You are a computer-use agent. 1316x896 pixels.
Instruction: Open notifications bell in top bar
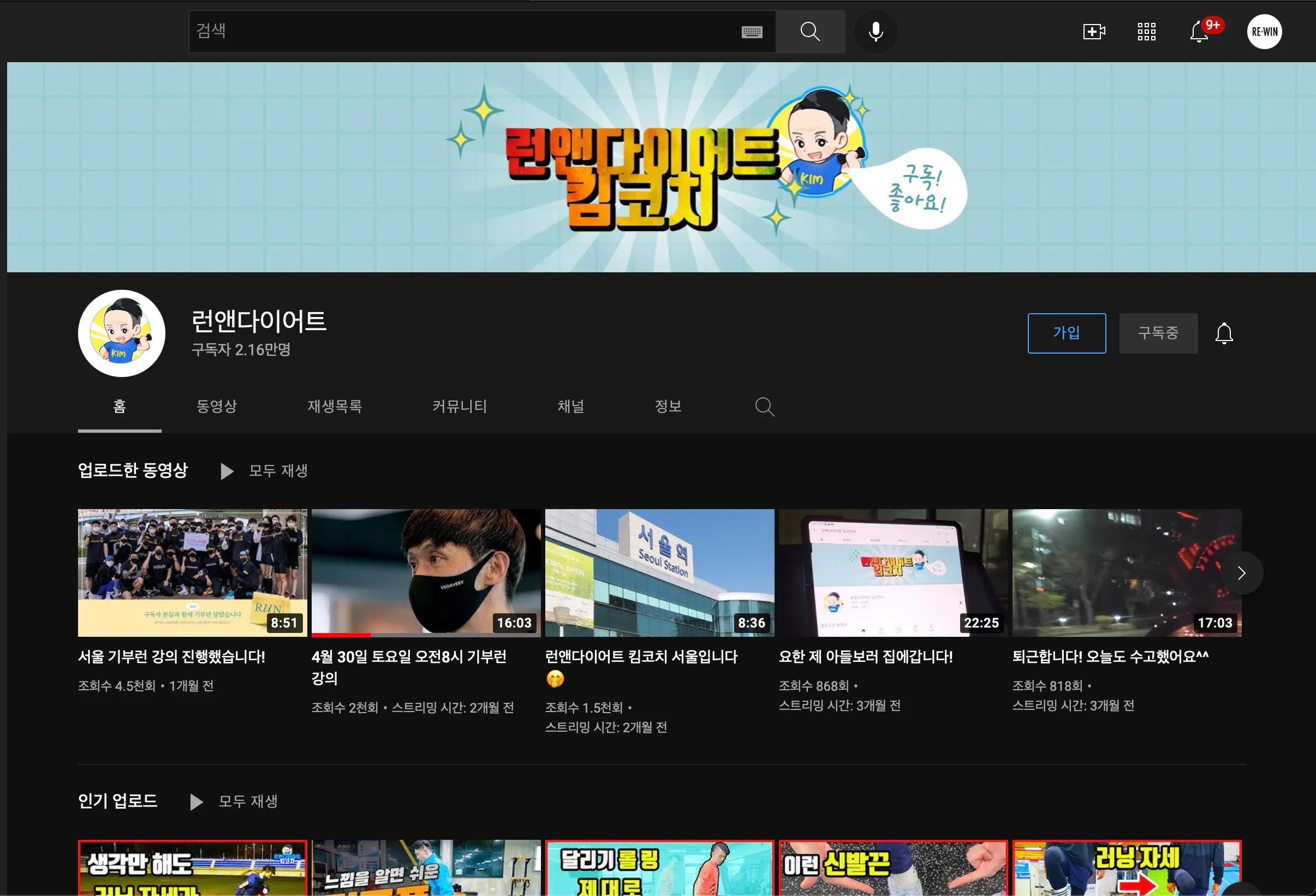tap(1199, 32)
